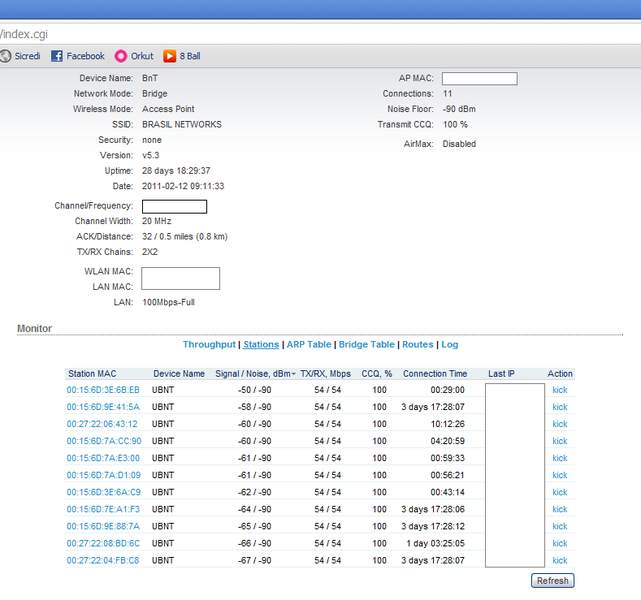Viewport: 641px width, 600px height.
Task: Open station 00:15:6D:7A:E3:00 details
Action: [103, 458]
